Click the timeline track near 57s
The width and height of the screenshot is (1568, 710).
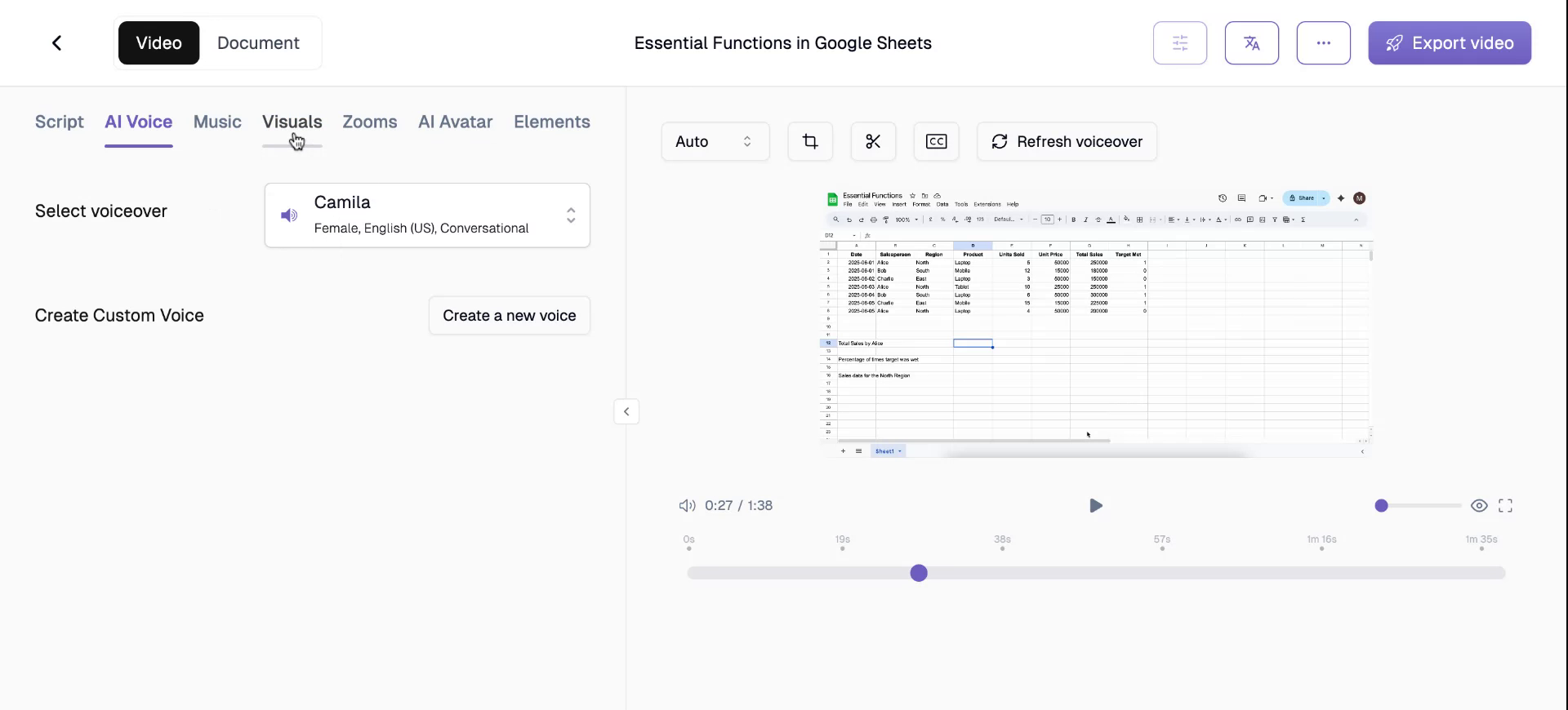coord(1162,573)
